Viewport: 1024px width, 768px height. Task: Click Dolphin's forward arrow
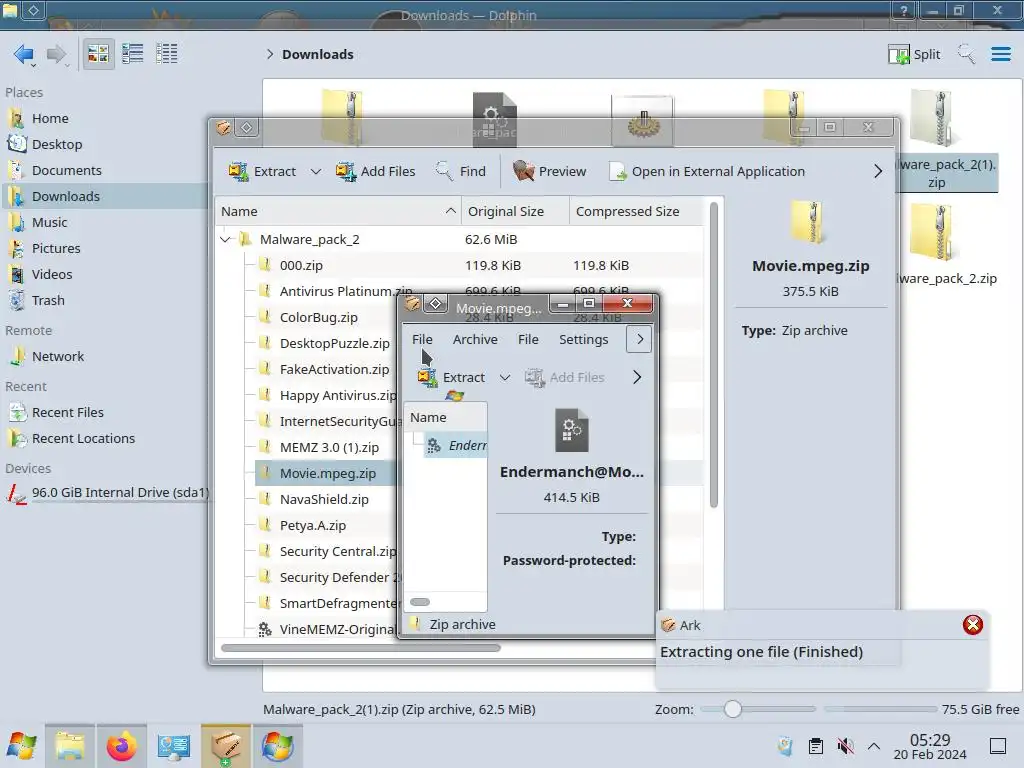[x=56, y=54]
